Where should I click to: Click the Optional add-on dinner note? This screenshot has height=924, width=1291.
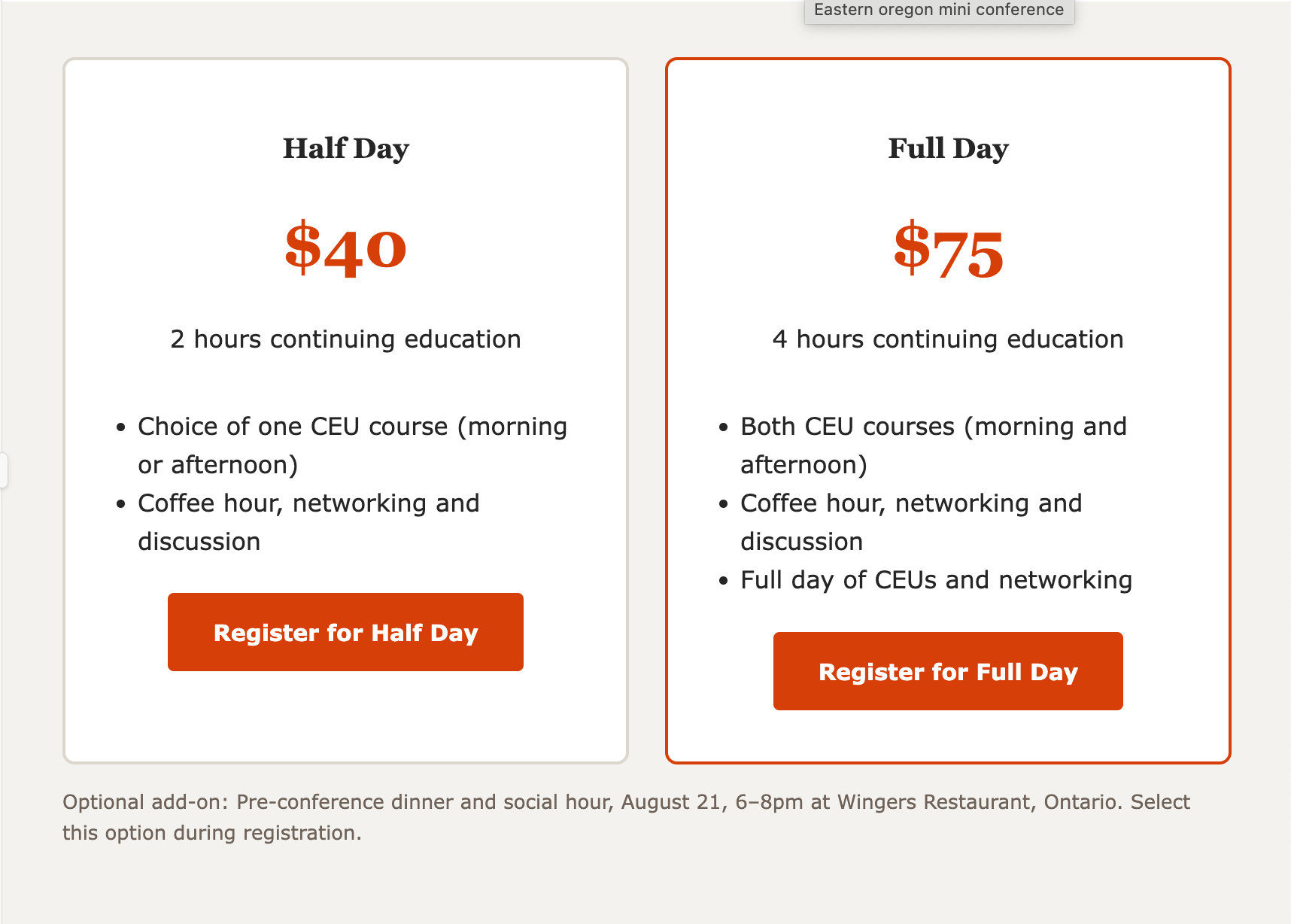coord(626,817)
